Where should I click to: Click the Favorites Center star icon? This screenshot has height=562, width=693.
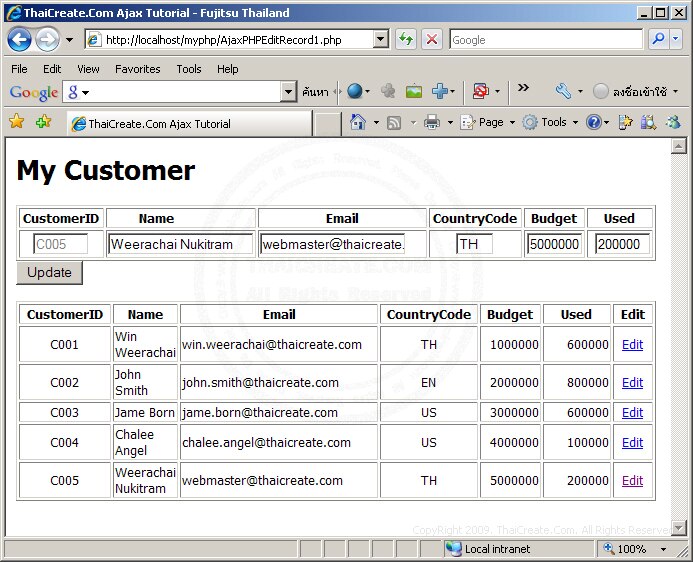tap(16, 122)
